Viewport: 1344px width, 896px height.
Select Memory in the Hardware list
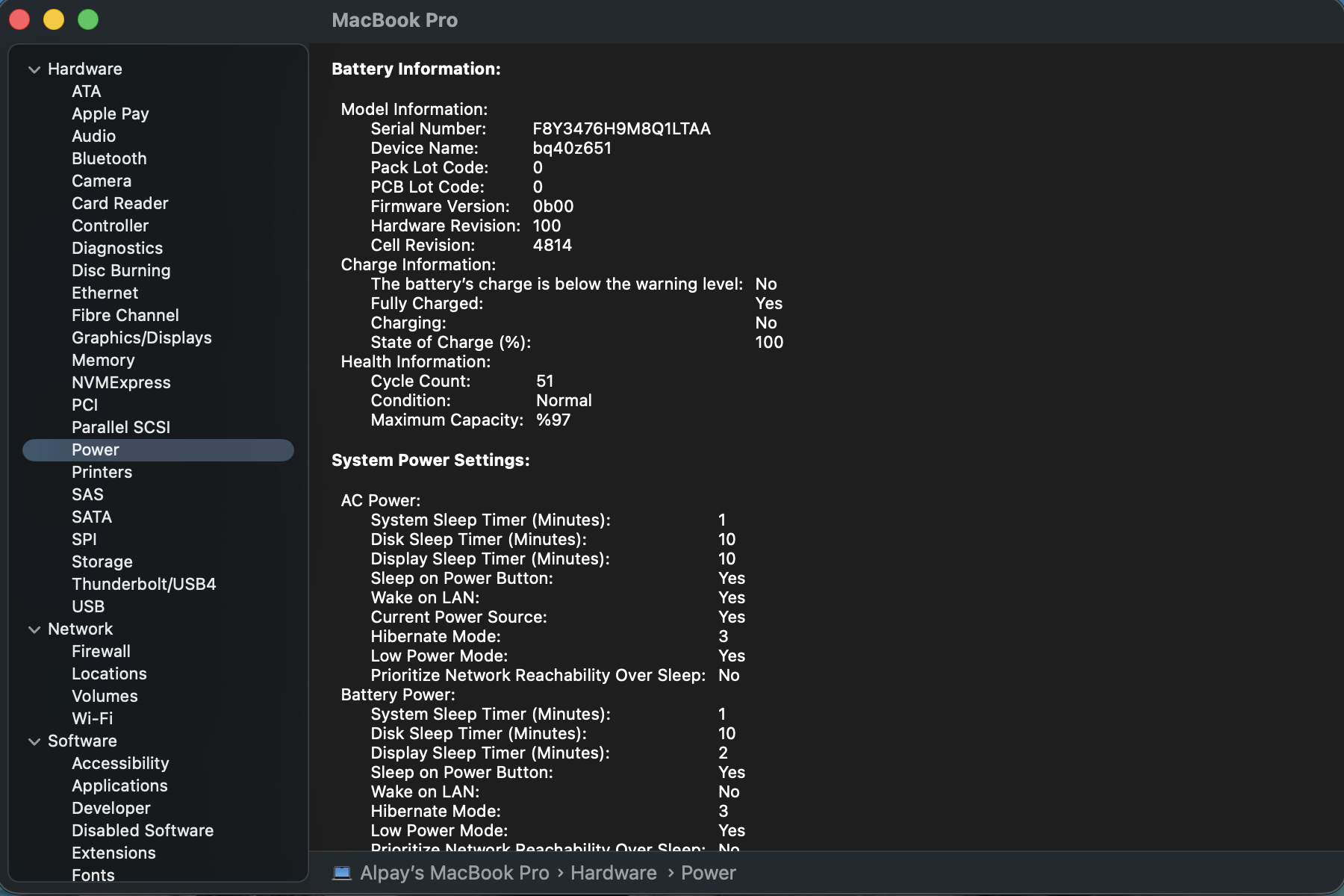(103, 360)
